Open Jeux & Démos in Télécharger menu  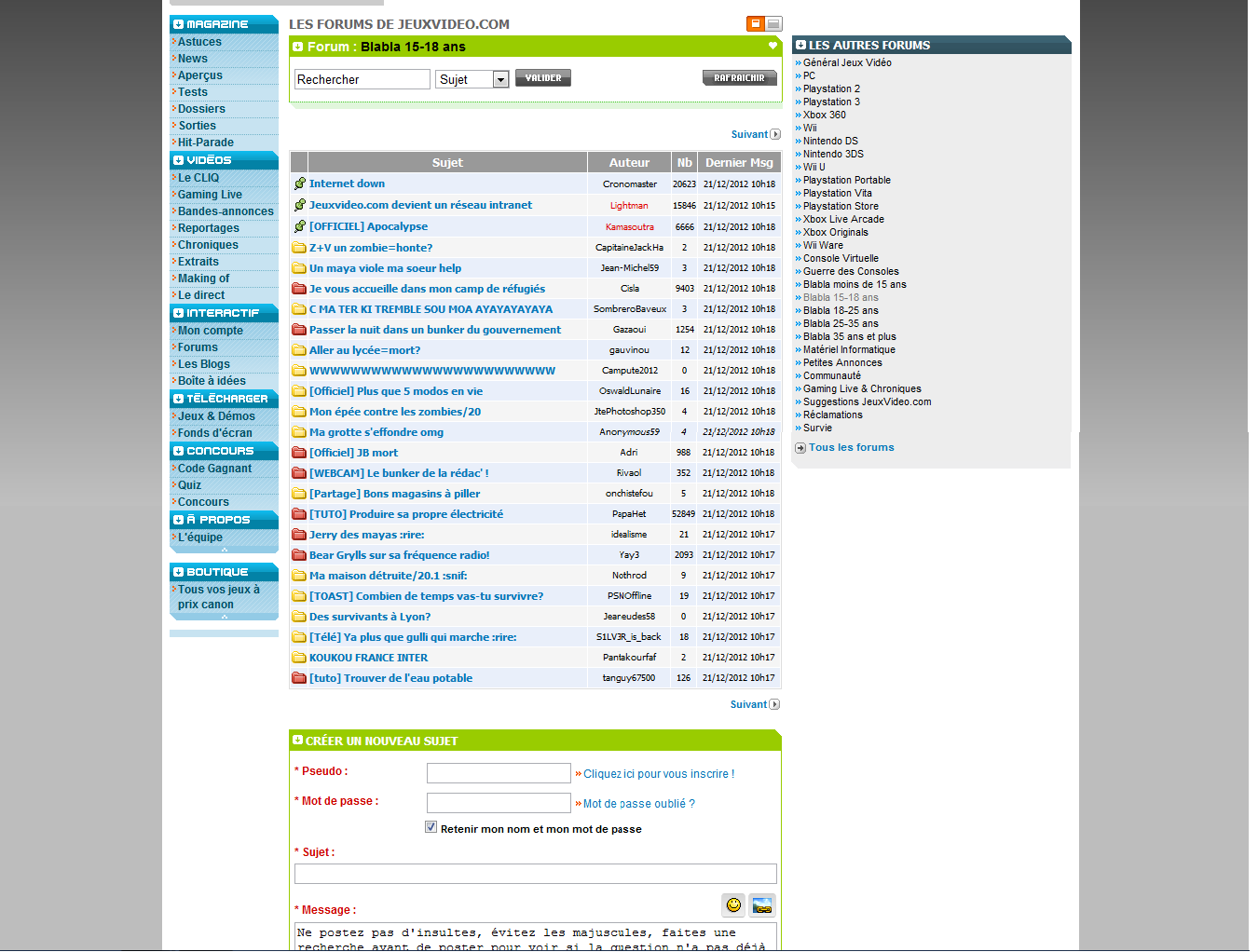click(216, 416)
